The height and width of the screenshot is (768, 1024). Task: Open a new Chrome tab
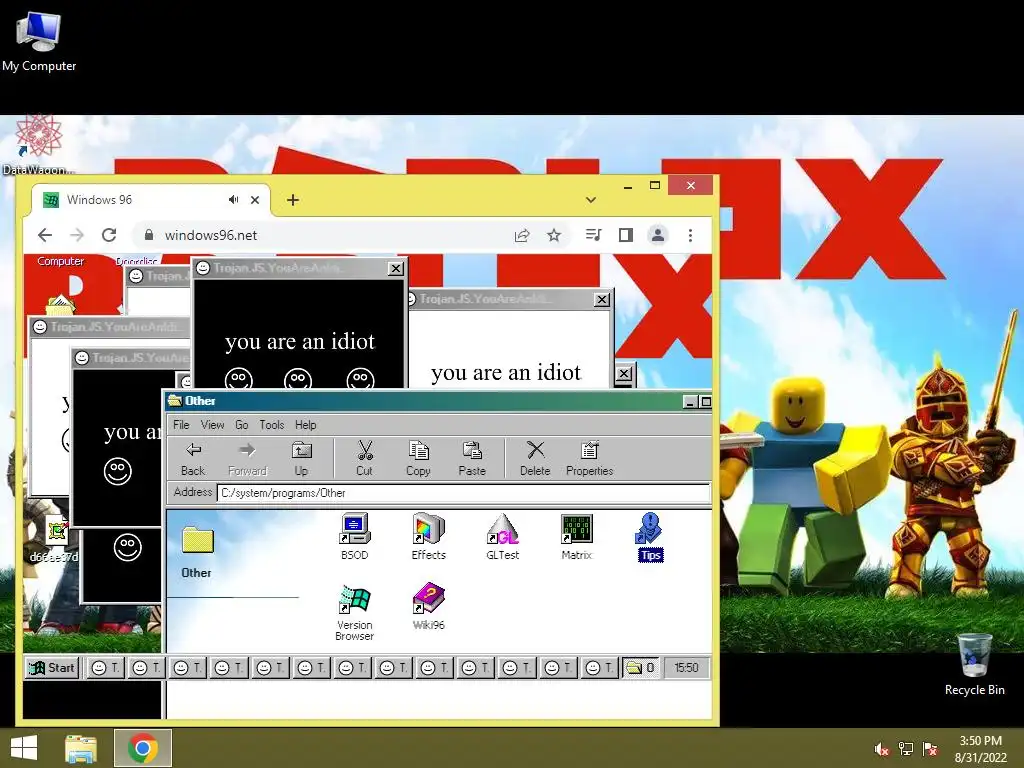[x=293, y=200]
